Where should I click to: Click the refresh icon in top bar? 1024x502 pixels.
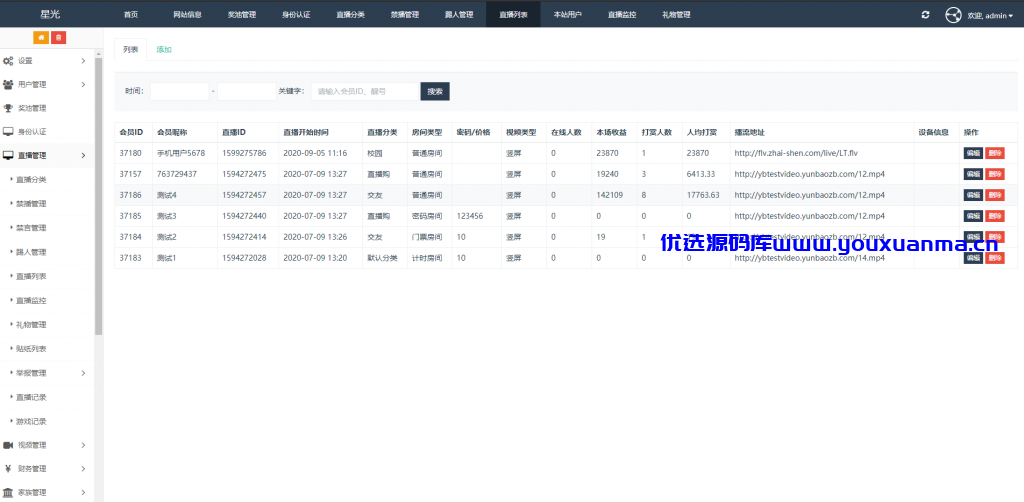tap(925, 14)
